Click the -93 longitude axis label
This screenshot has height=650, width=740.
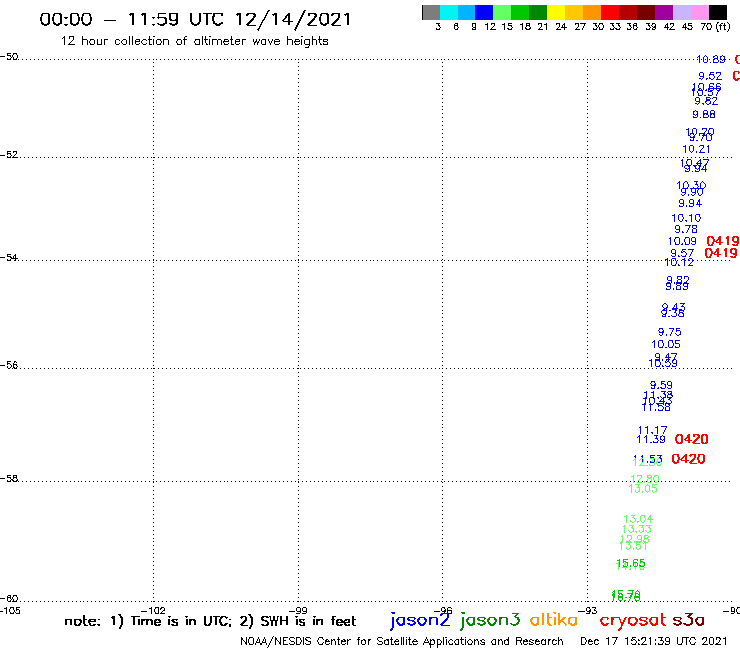588,611
